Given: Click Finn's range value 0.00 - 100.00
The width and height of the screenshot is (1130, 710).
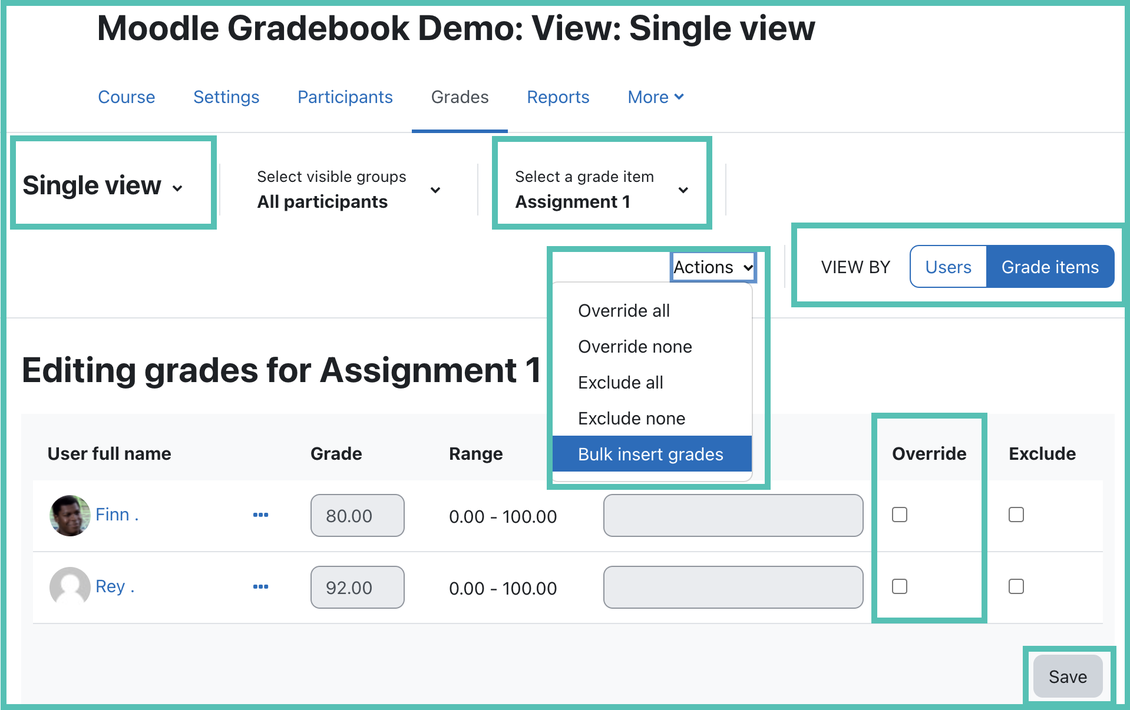Looking at the screenshot, I should click(x=503, y=517).
